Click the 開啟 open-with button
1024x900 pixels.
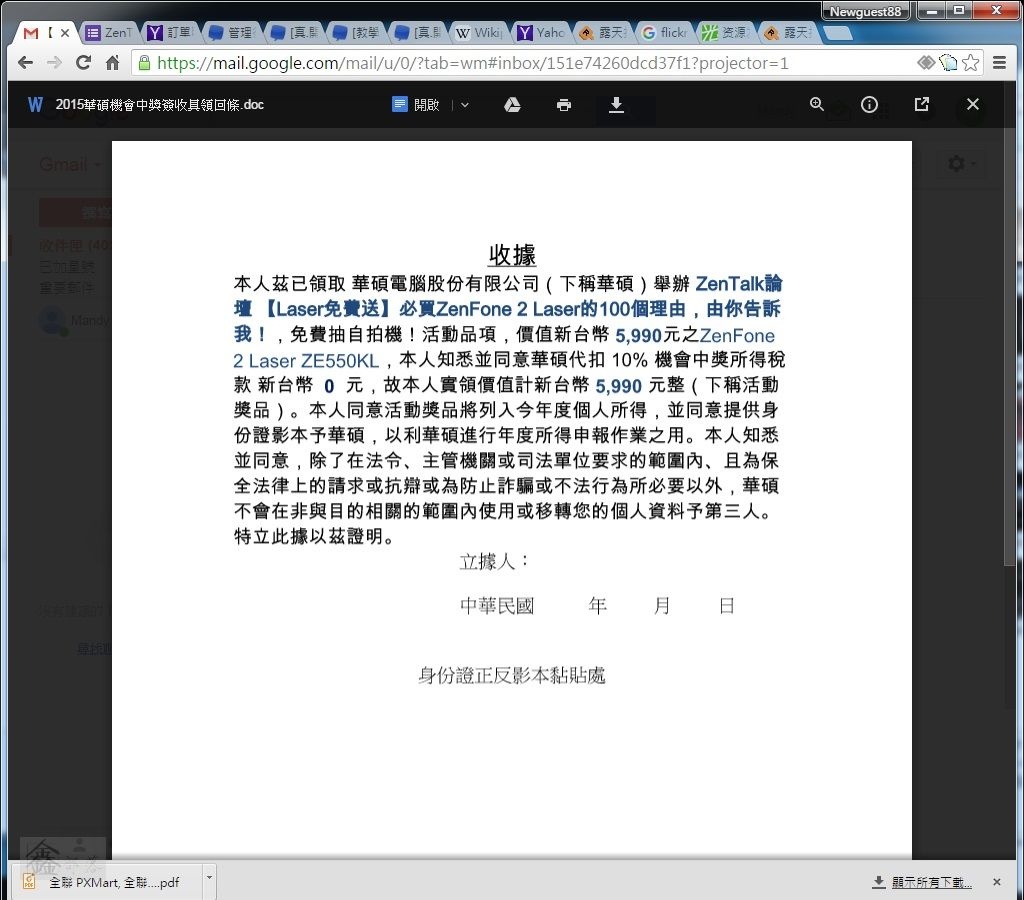(416, 104)
